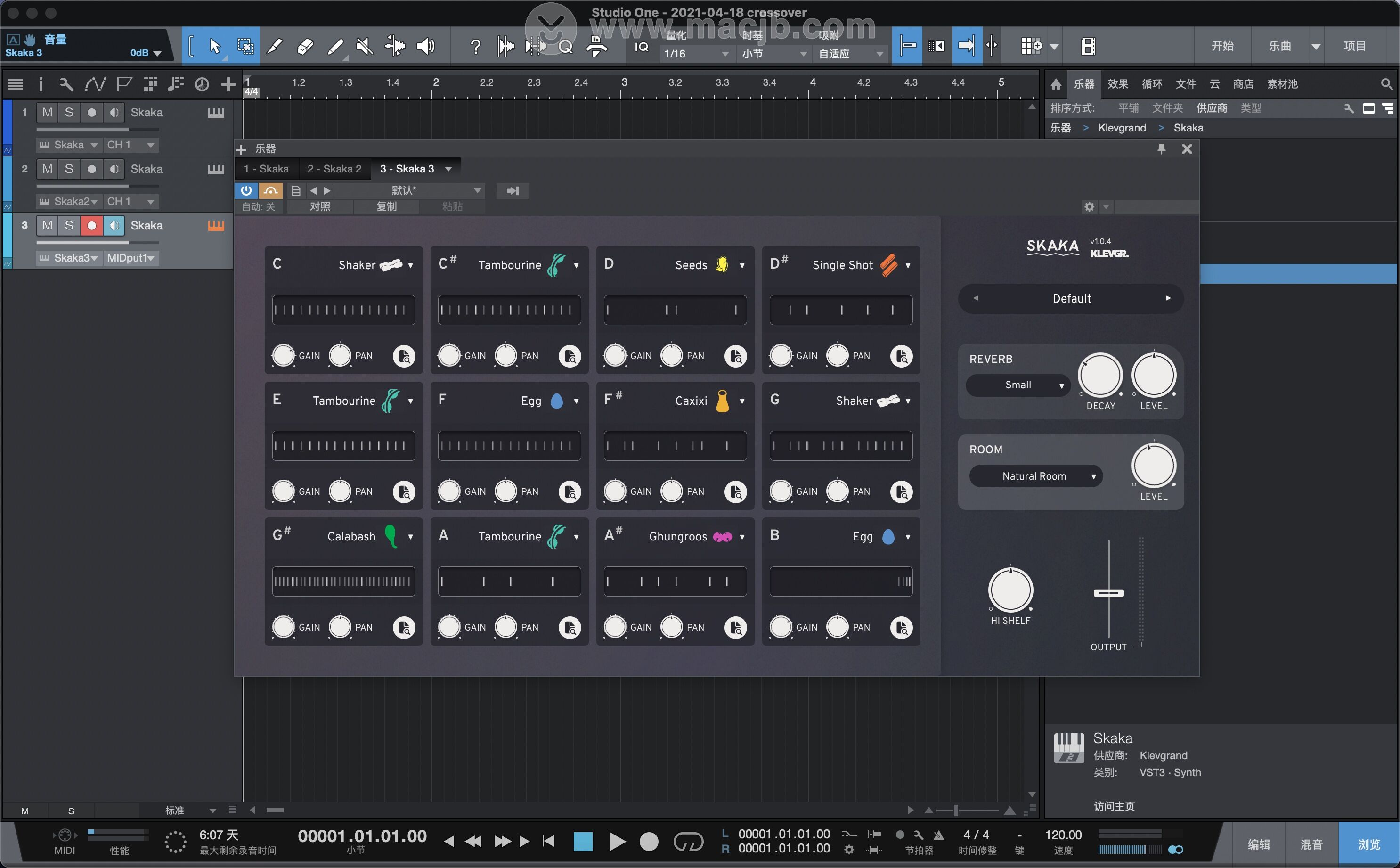Open reverb type Small dropdown
The image size is (1400, 868).
coord(1018,385)
